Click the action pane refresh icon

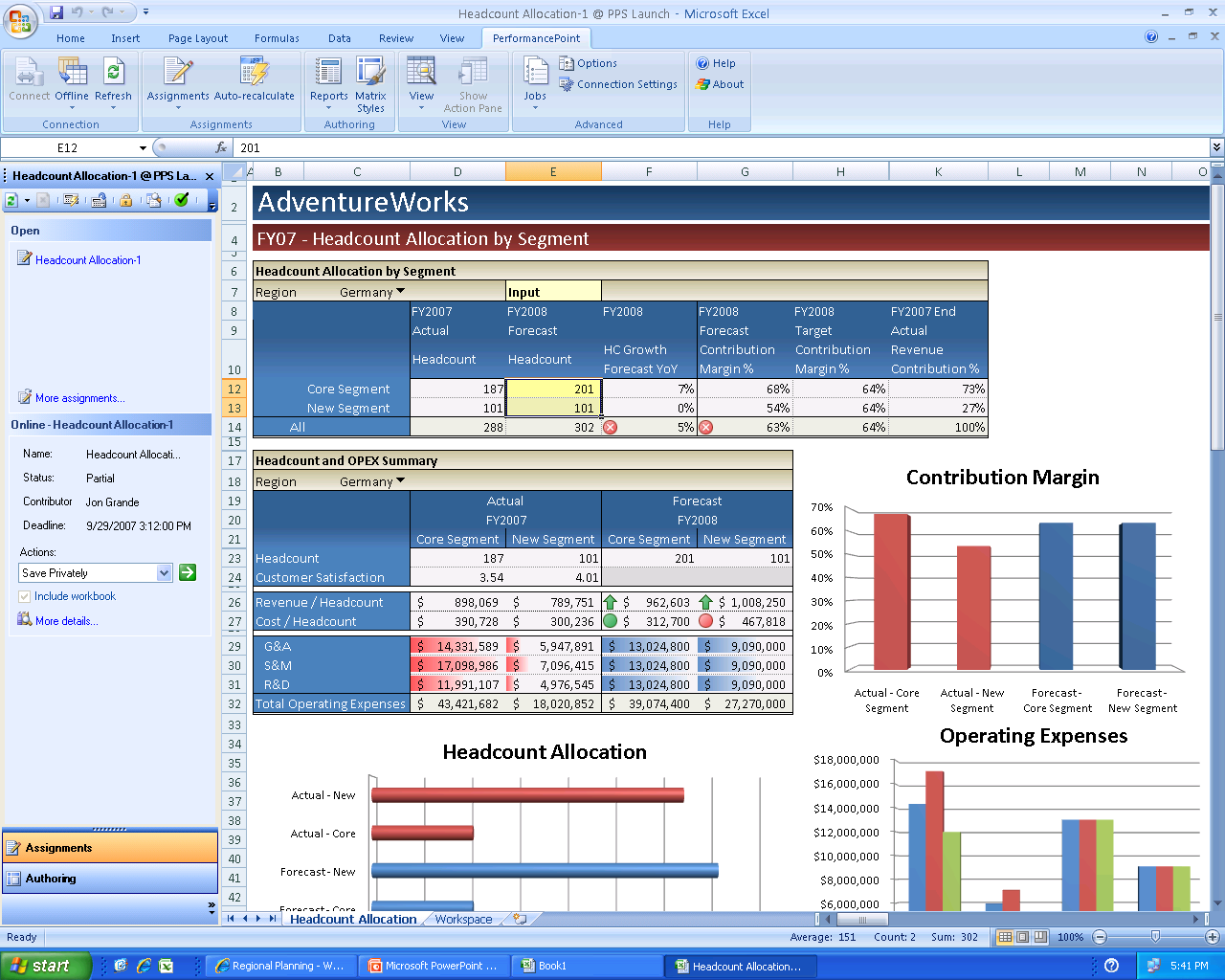[11, 200]
